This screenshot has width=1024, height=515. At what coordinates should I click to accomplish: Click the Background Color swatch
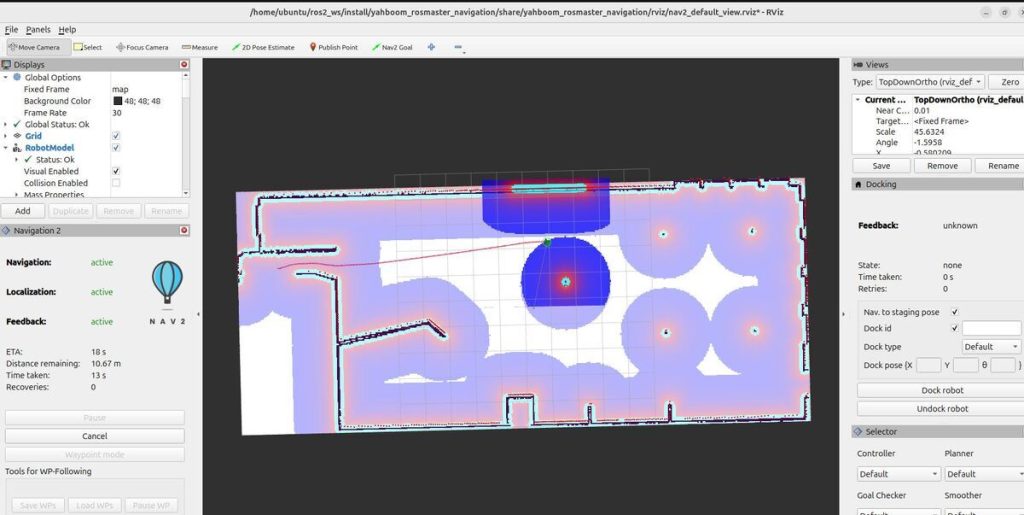[117, 101]
